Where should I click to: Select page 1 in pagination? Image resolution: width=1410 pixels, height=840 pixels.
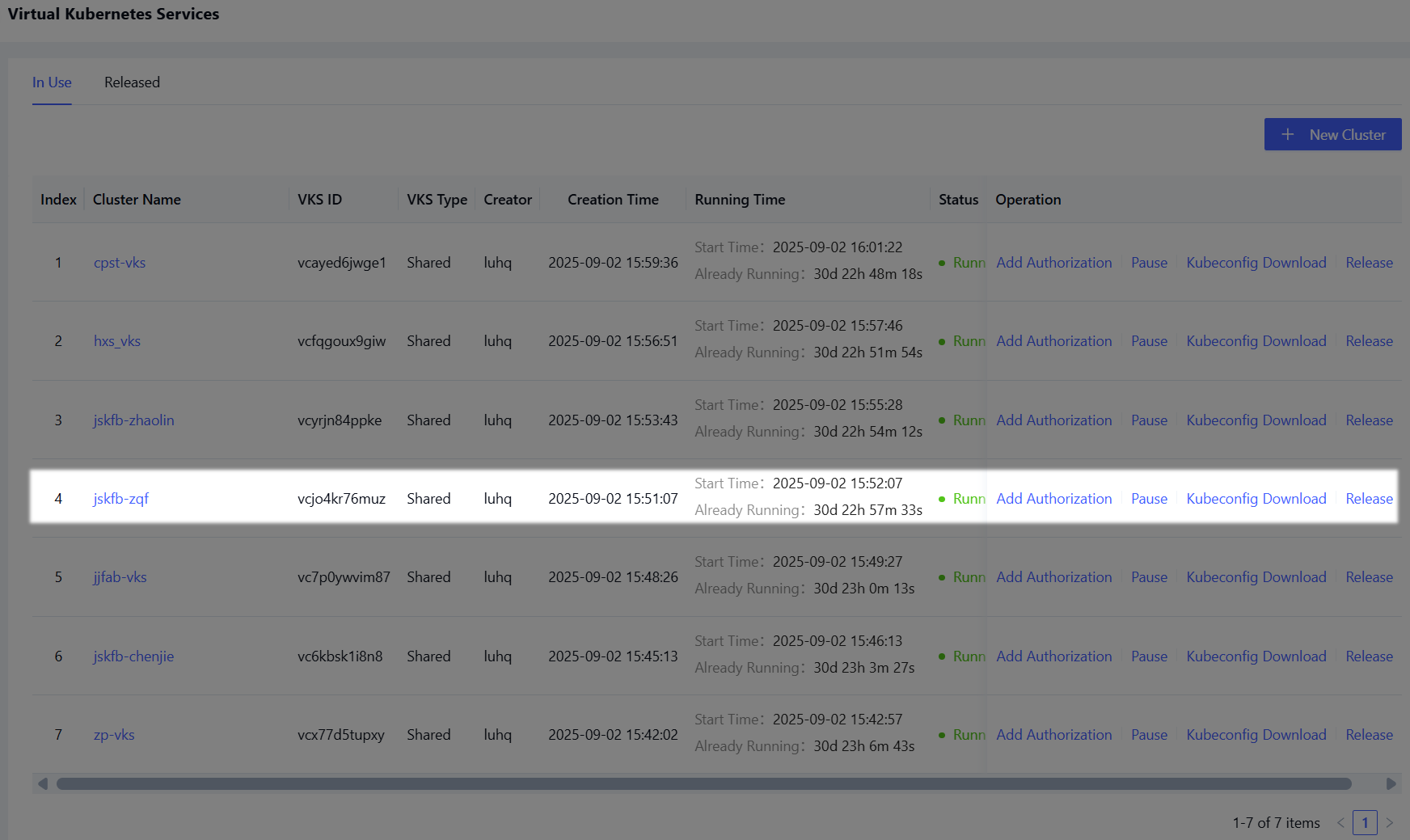pos(1365,823)
